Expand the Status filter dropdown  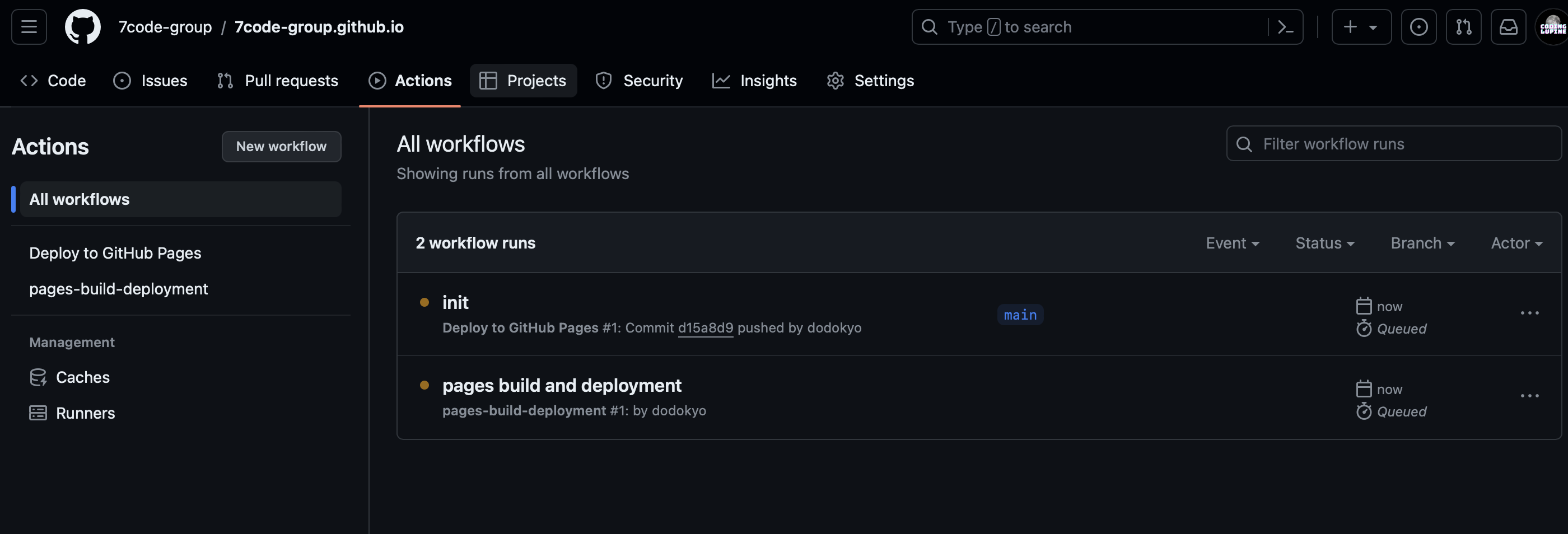[x=1325, y=243]
